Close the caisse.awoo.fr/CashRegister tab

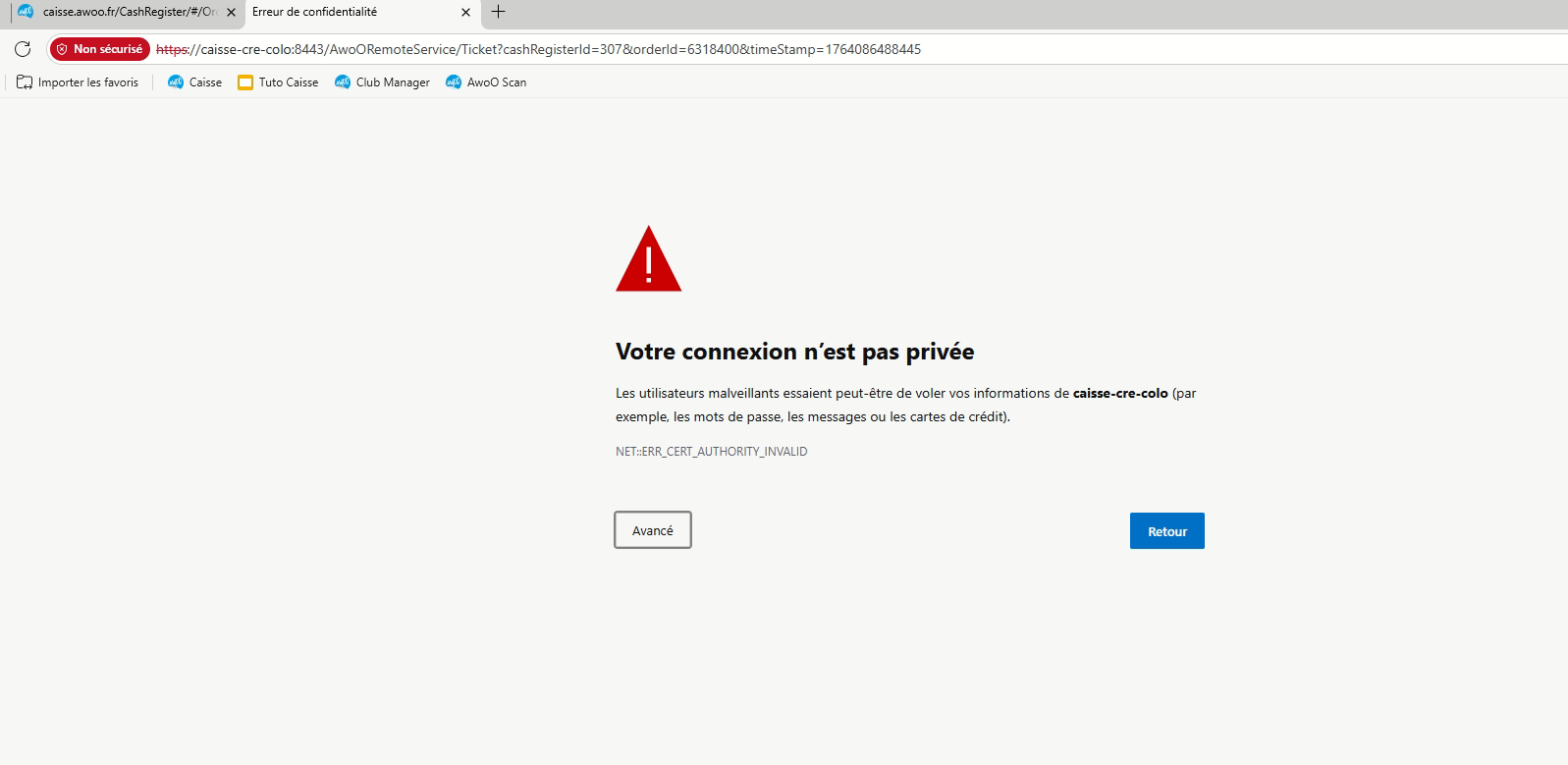pyautogui.click(x=232, y=13)
